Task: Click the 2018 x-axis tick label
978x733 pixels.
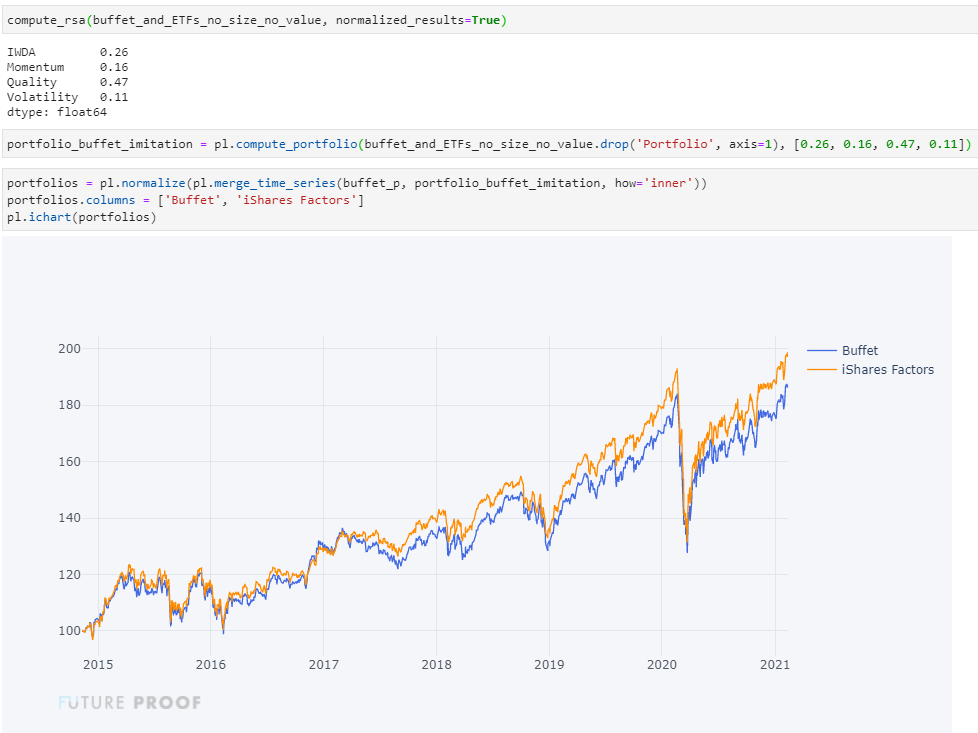Action: point(436,664)
